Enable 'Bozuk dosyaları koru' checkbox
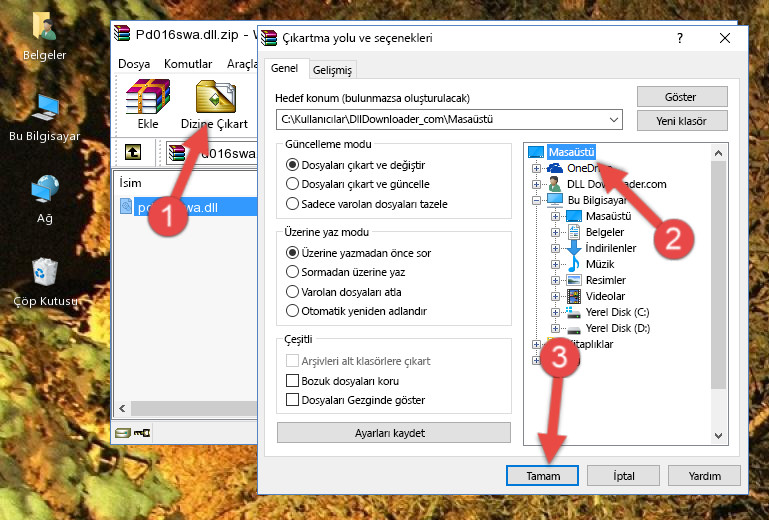 [292, 381]
